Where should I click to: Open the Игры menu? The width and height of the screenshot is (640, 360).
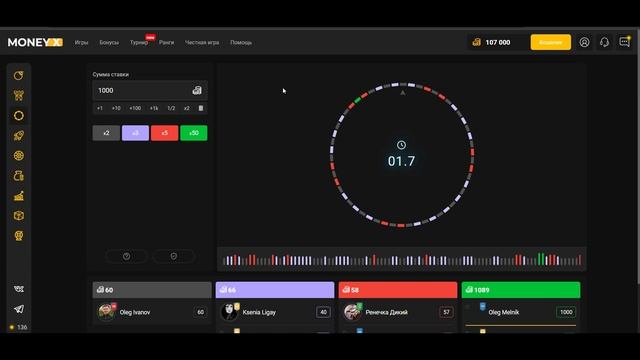81,42
